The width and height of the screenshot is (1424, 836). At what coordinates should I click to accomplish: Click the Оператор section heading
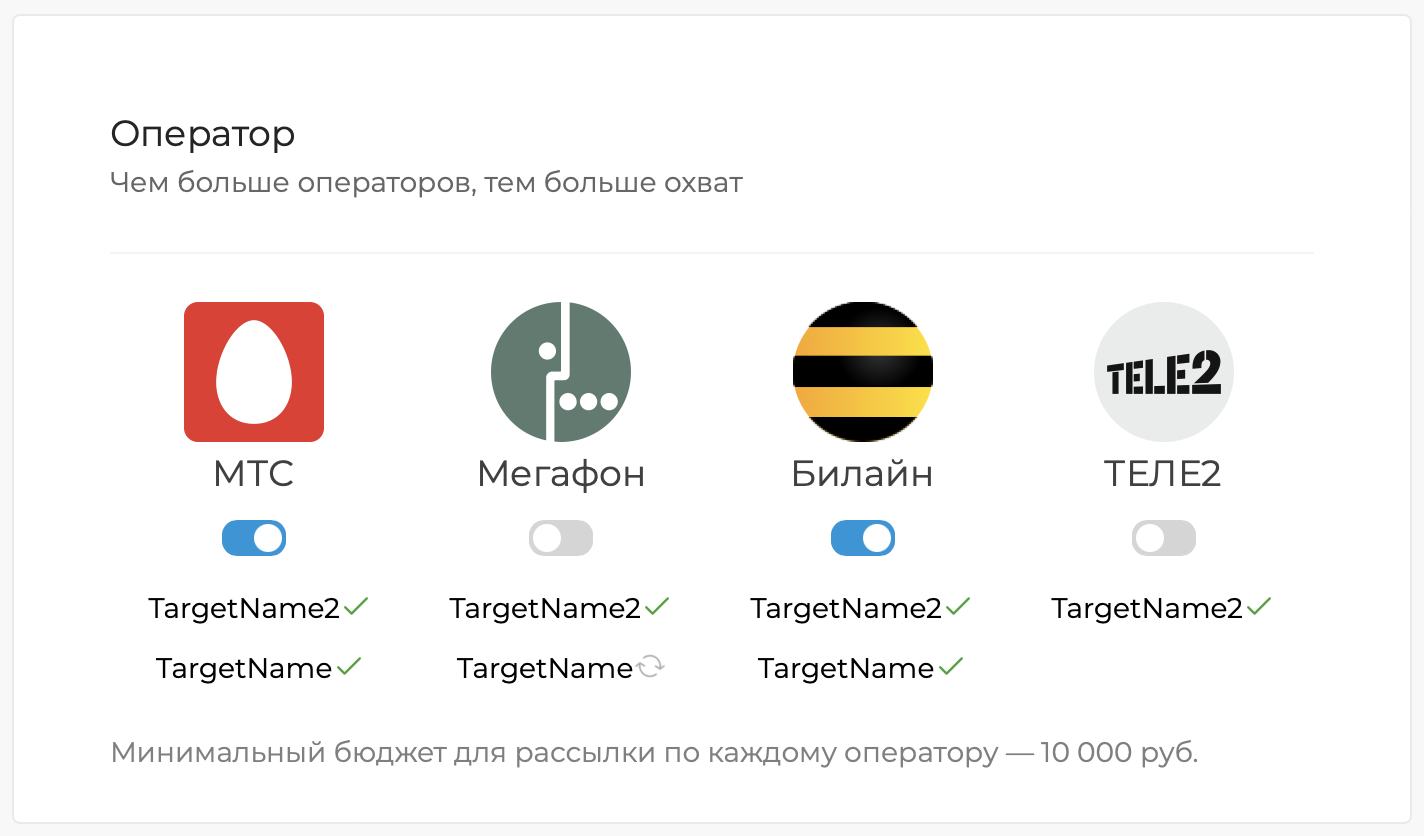pyautogui.click(x=203, y=133)
